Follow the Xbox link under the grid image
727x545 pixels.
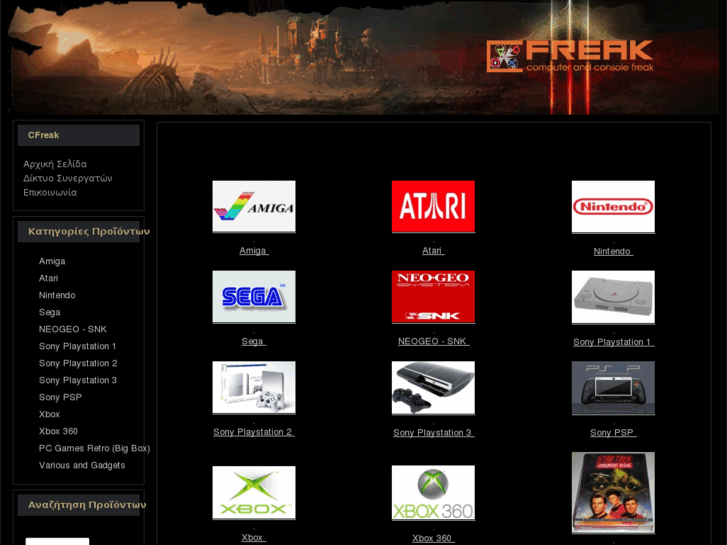click(x=254, y=538)
